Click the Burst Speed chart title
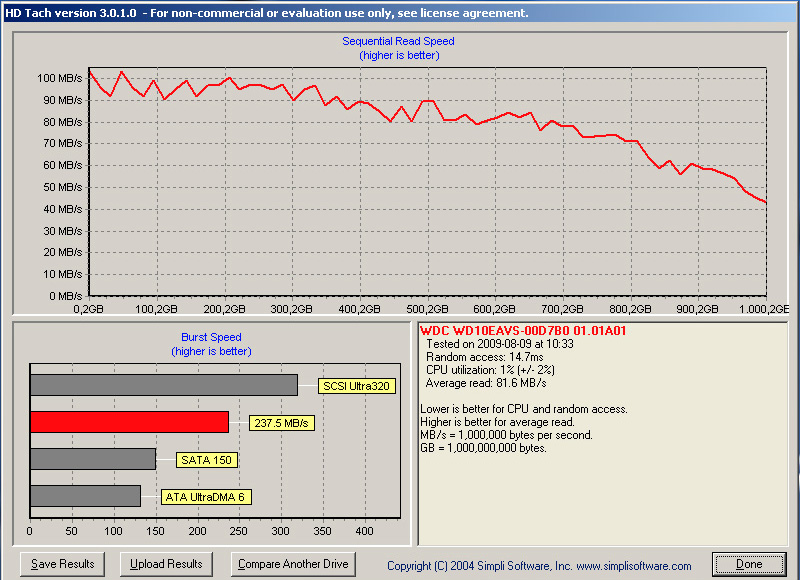Screen dimensions: 800x580 pyautogui.click(x=211, y=337)
